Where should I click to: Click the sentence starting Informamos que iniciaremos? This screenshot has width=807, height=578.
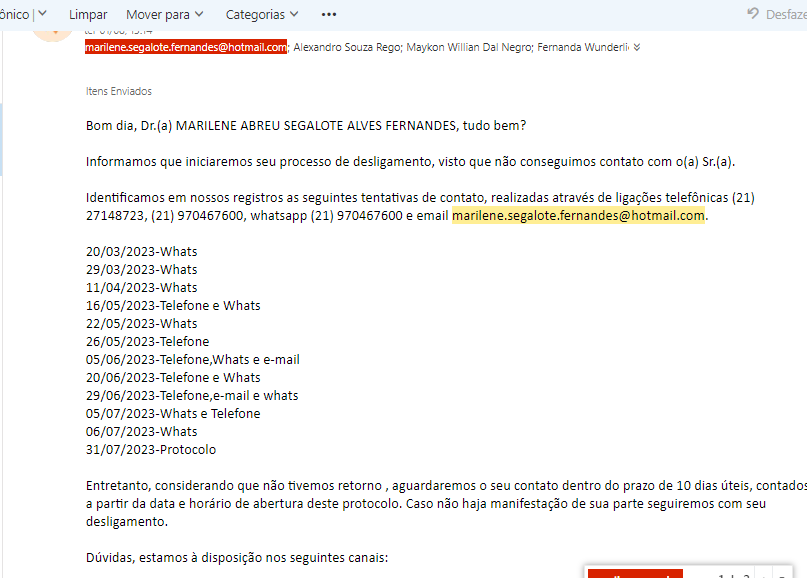pos(410,162)
